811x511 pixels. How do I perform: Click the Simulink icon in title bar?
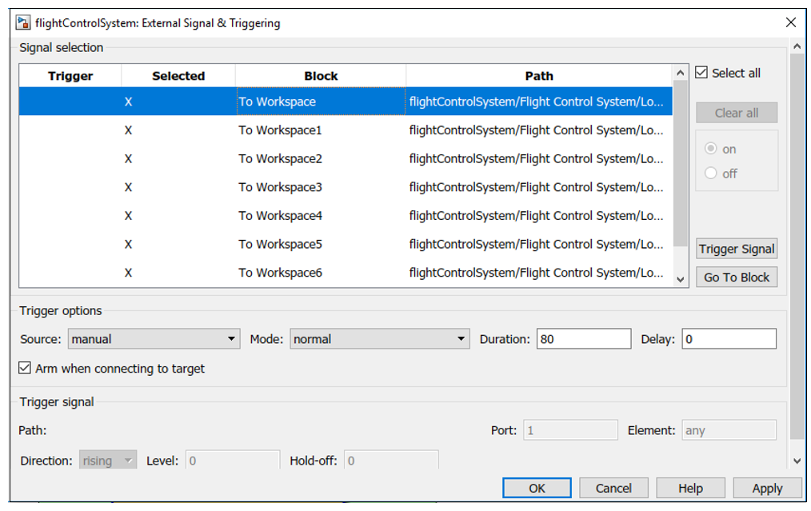tap(22, 22)
